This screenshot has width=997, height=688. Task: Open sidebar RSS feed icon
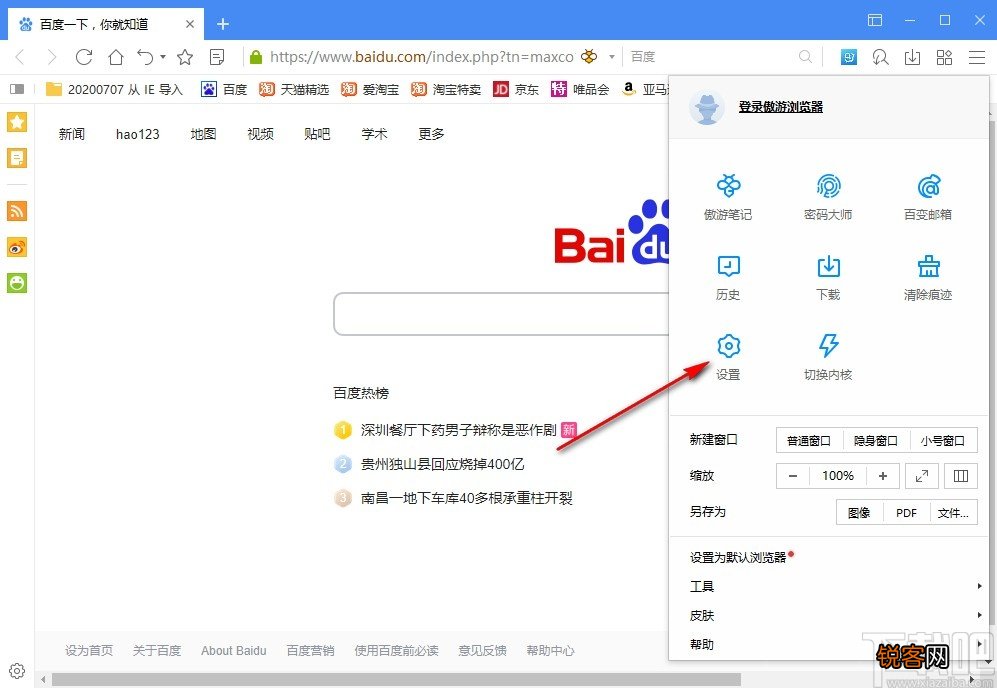[17, 210]
